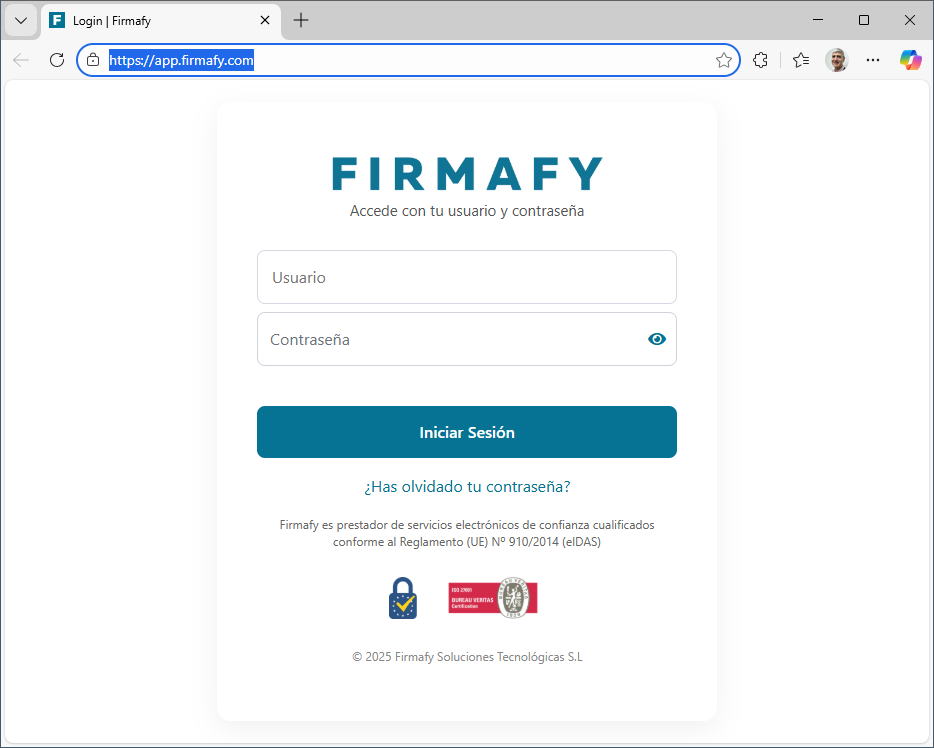This screenshot has width=934, height=748.
Task: Click the Usuario input field
Action: pos(466,277)
